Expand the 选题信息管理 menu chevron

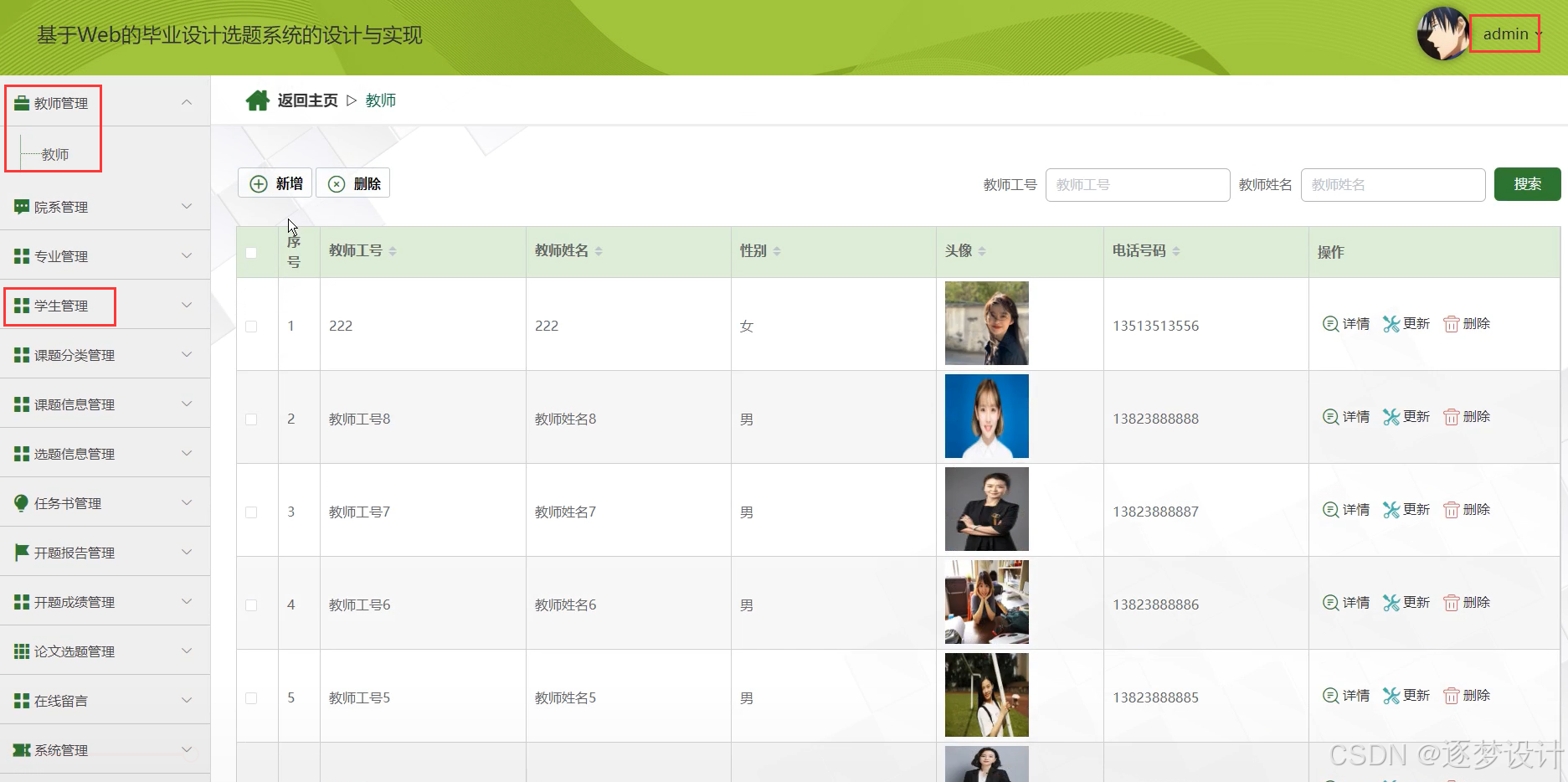[187, 453]
